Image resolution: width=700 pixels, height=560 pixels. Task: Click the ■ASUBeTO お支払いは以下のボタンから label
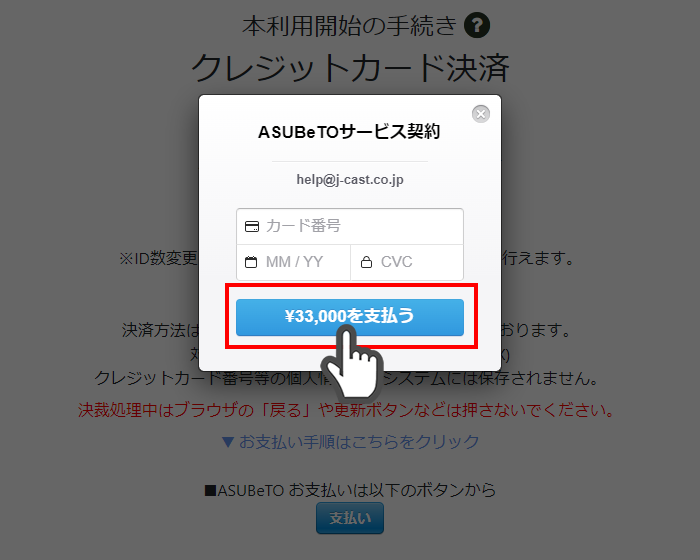point(350,490)
